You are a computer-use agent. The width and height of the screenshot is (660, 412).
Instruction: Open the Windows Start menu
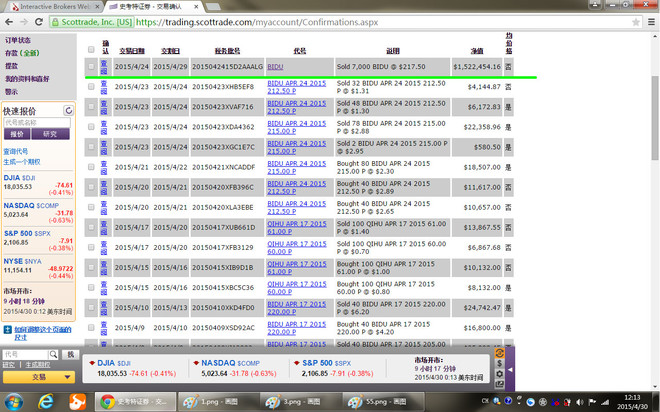click(13, 402)
